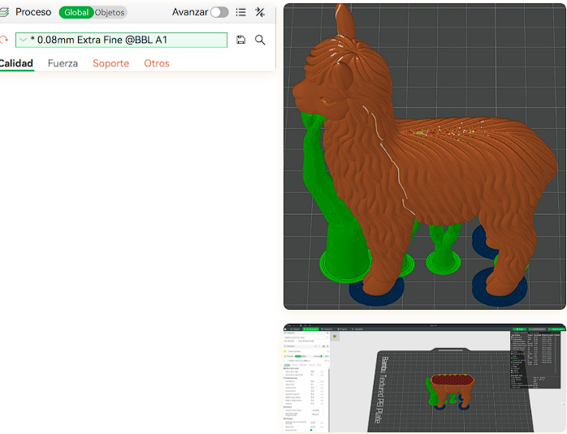Viewport: 567px width, 434px height.
Task: Select the Global process scope
Action: point(76,13)
